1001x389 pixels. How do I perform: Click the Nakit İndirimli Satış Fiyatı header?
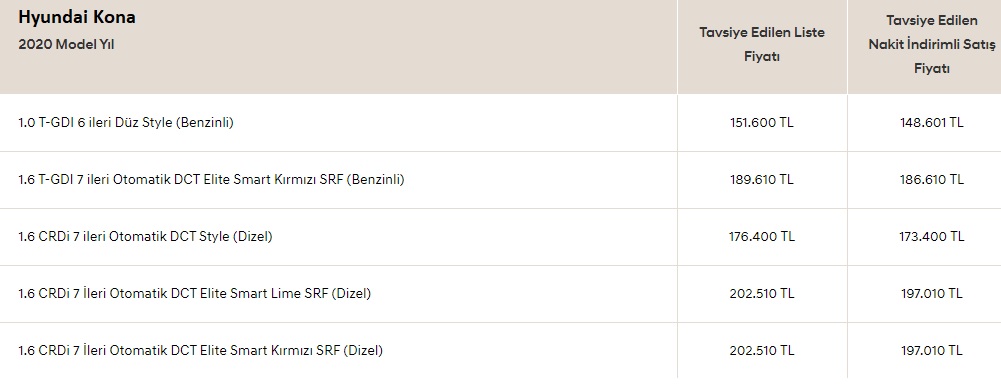(931, 45)
